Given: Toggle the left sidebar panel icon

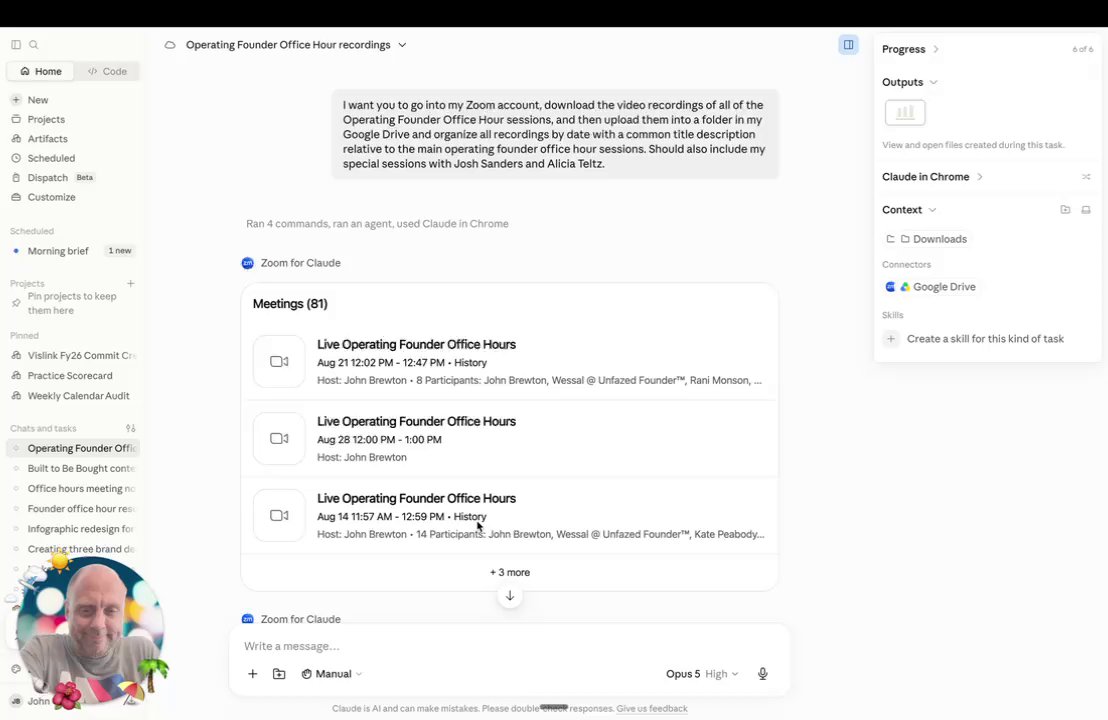Looking at the screenshot, I should [16, 45].
